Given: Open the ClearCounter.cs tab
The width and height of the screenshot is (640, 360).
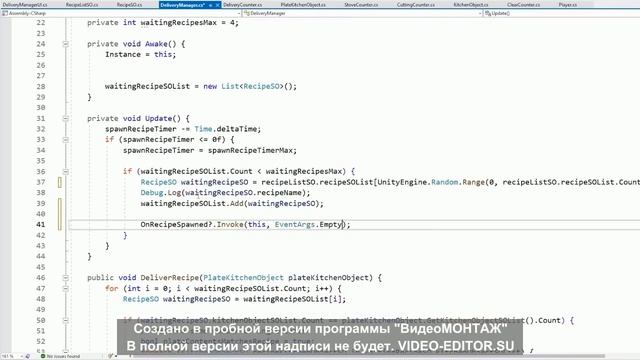Looking at the screenshot, I should (523, 5).
